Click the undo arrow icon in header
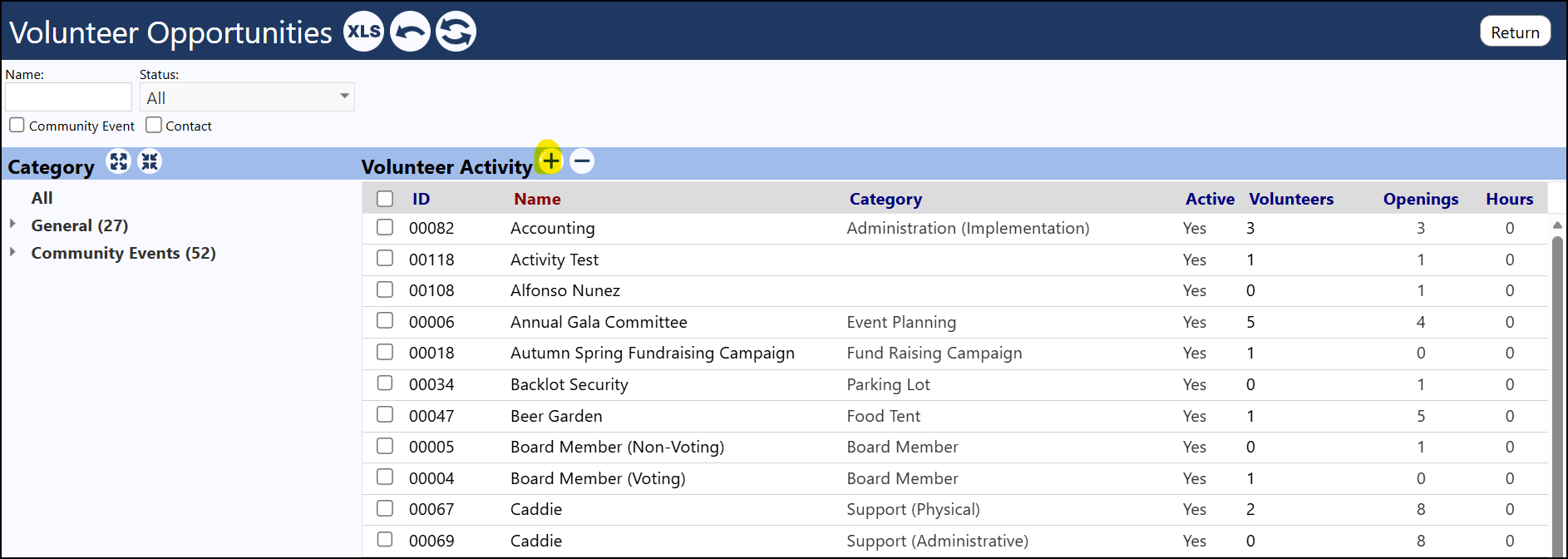Image resolution: width=1568 pixels, height=559 pixels. coord(410,32)
